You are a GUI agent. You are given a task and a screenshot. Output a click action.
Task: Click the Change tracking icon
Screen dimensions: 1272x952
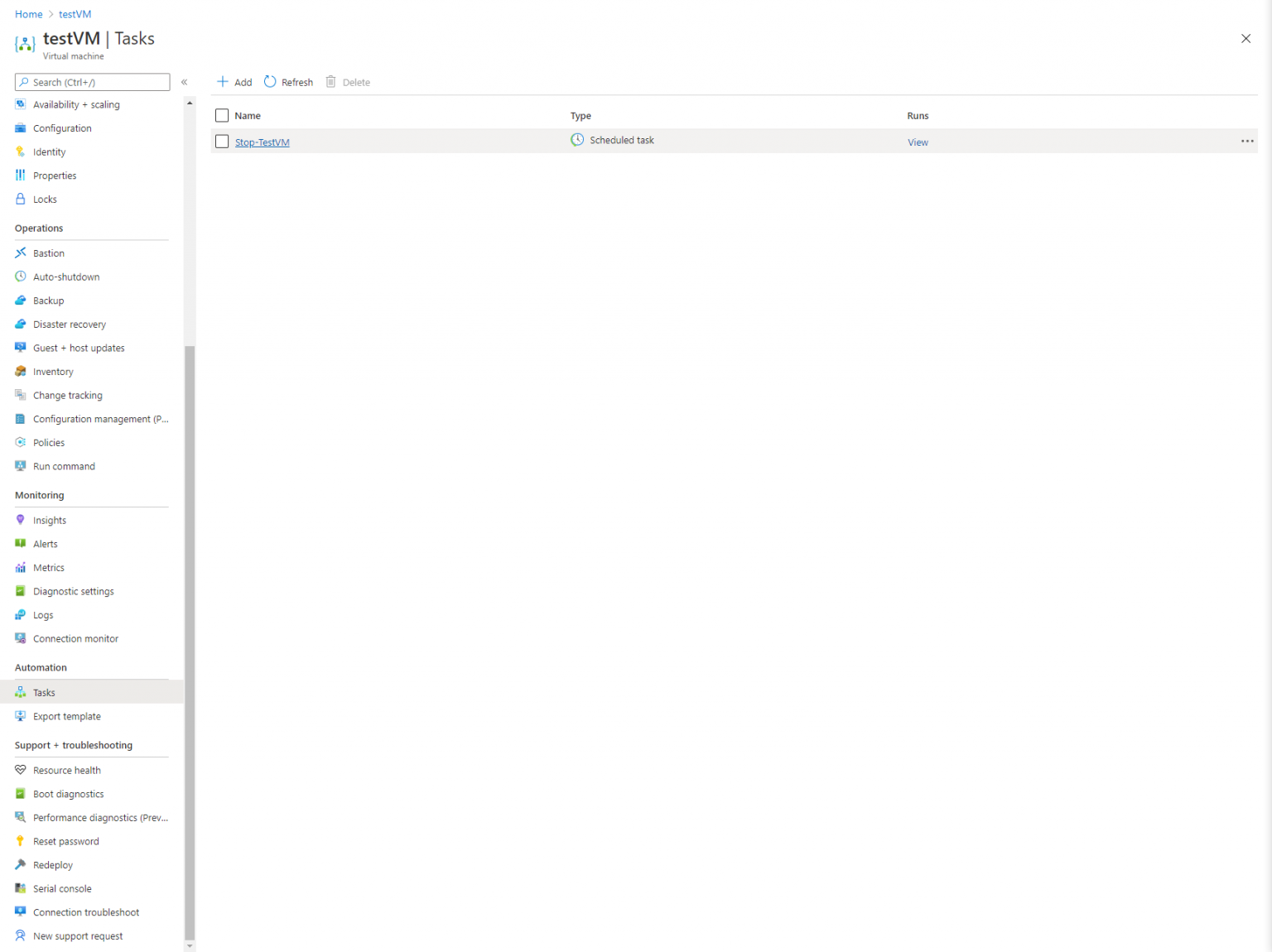(x=21, y=395)
